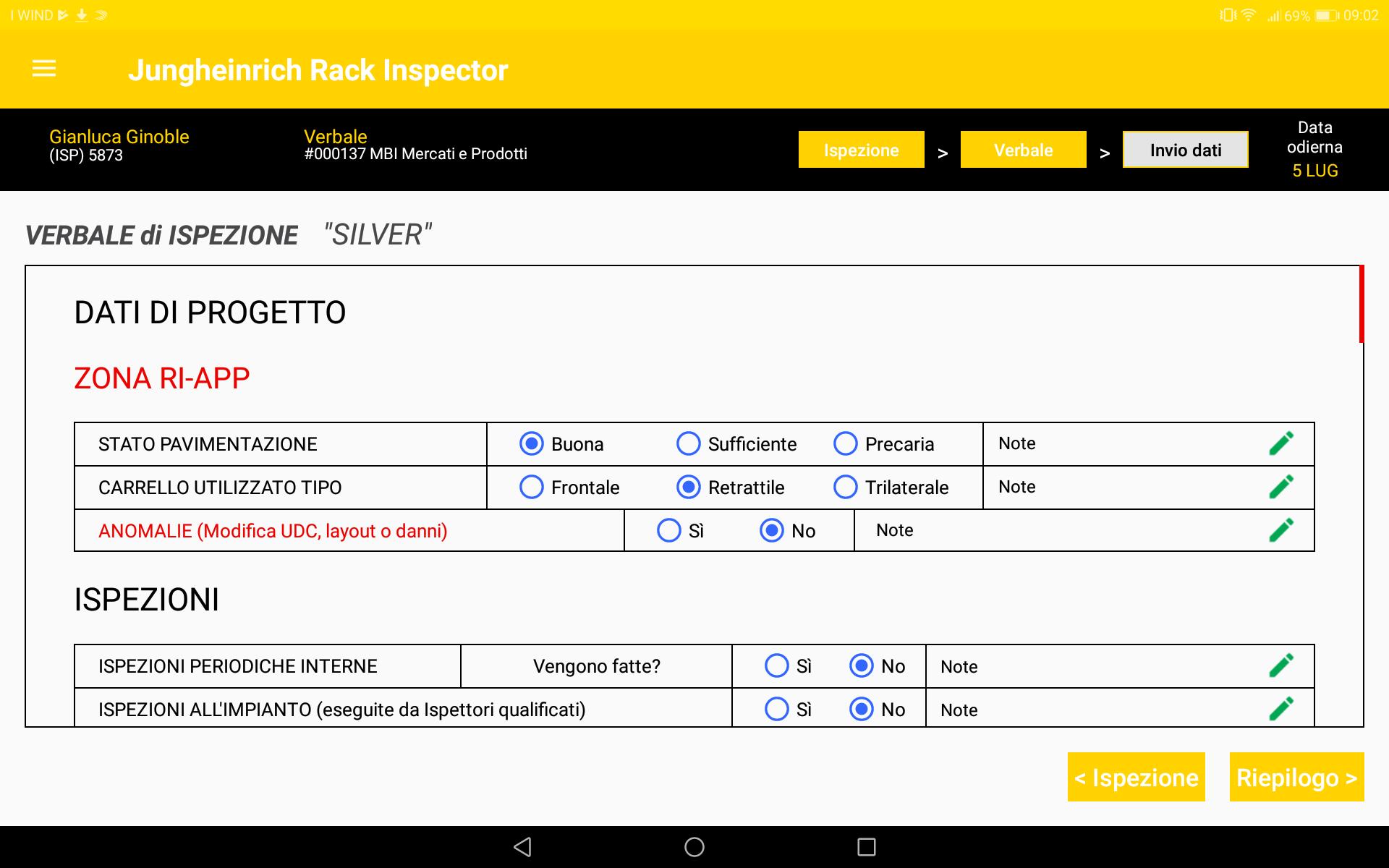The image size is (1389, 868).
Task: Click the Note field for Ispezioni all'impianto
Action: click(1120, 709)
